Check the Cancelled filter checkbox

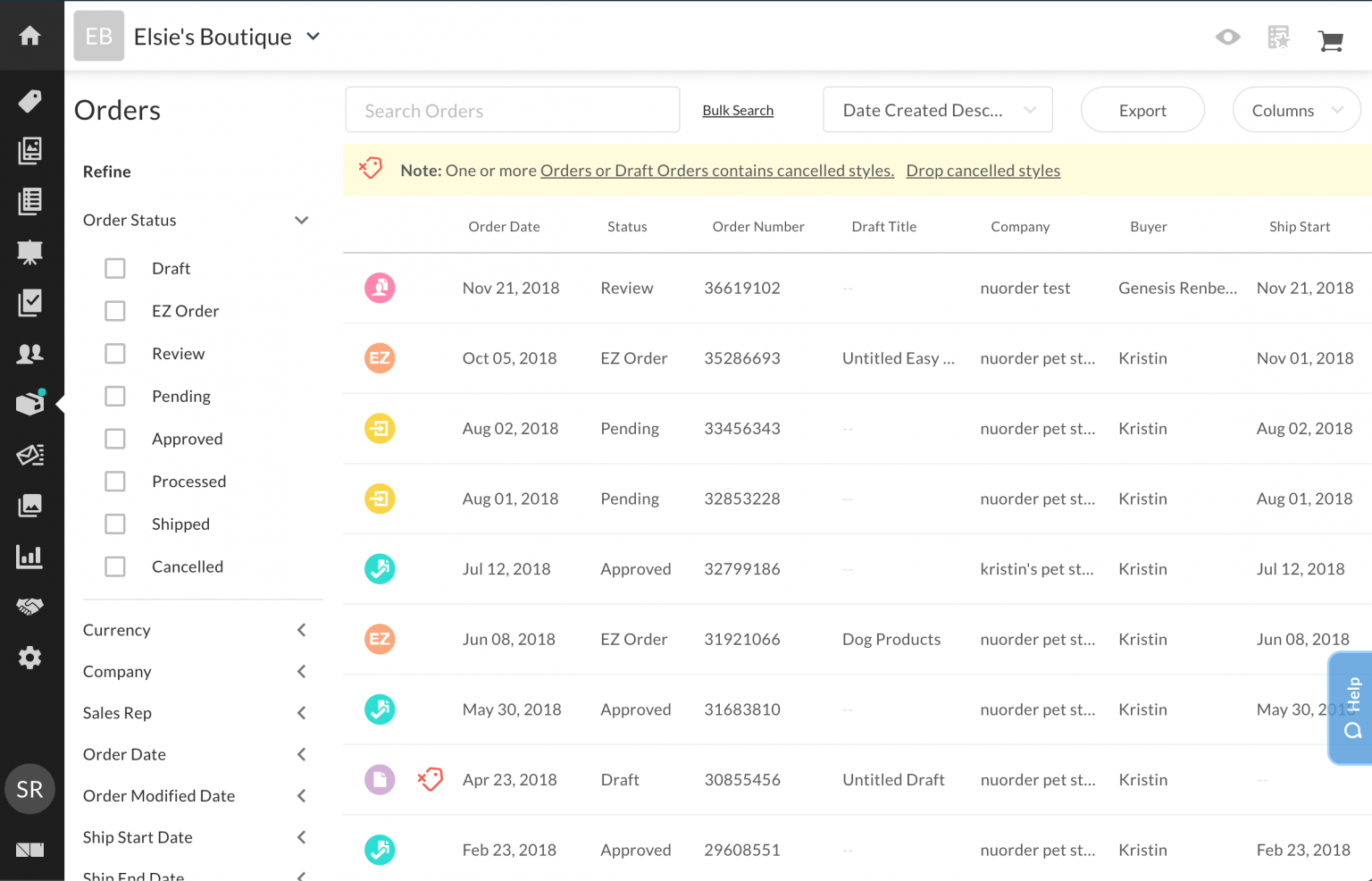[115, 566]
